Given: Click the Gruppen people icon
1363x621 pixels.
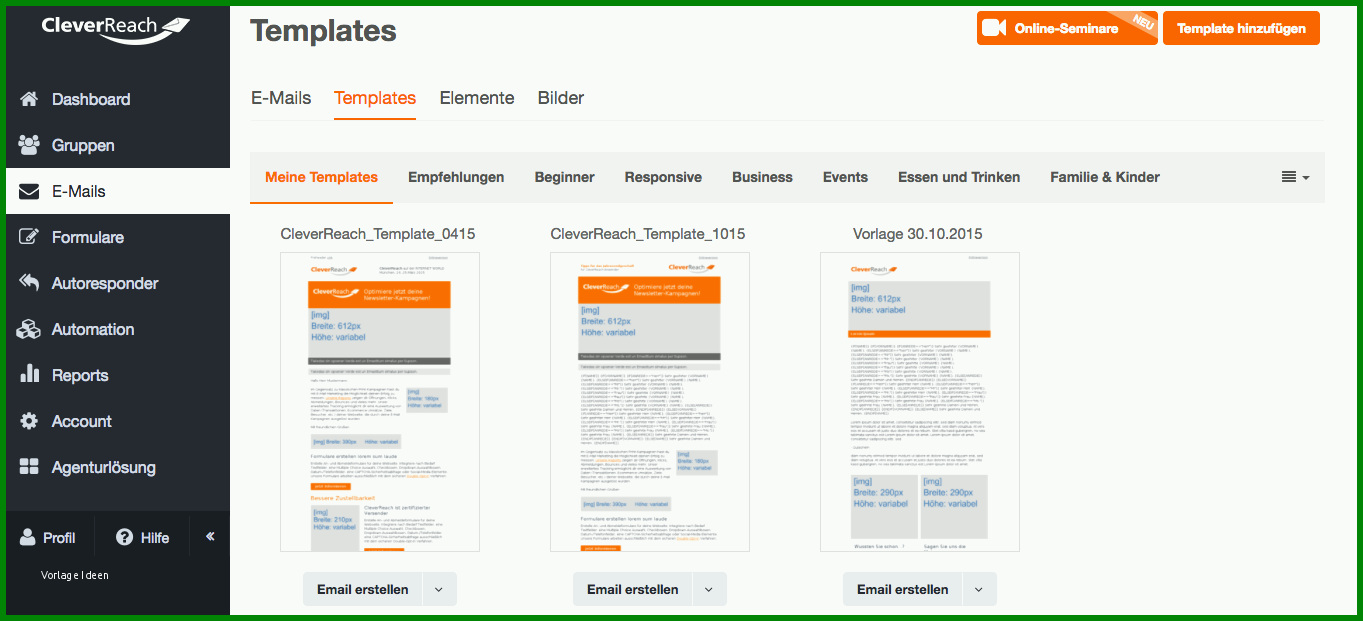Looking at the screenshot, I should tap(29, 145).
